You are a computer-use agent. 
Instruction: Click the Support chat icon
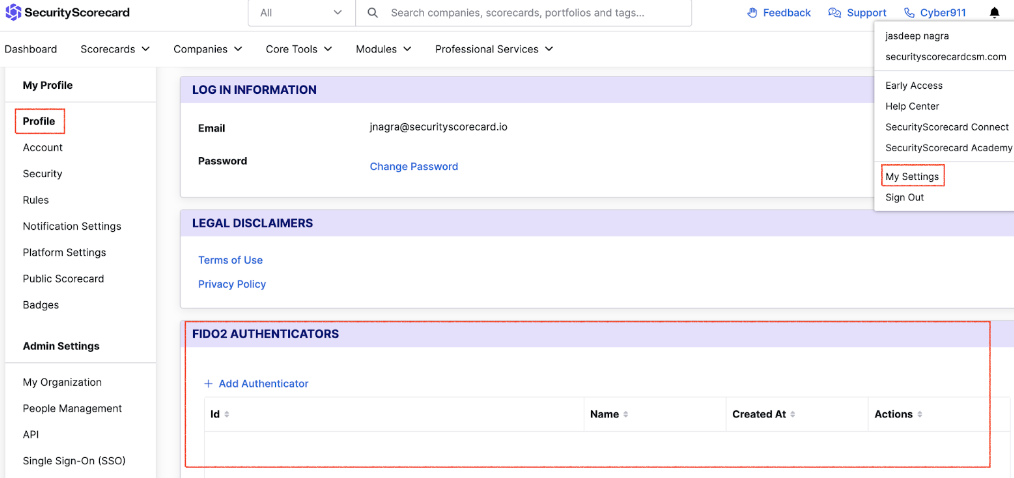(x=834, y=12)
